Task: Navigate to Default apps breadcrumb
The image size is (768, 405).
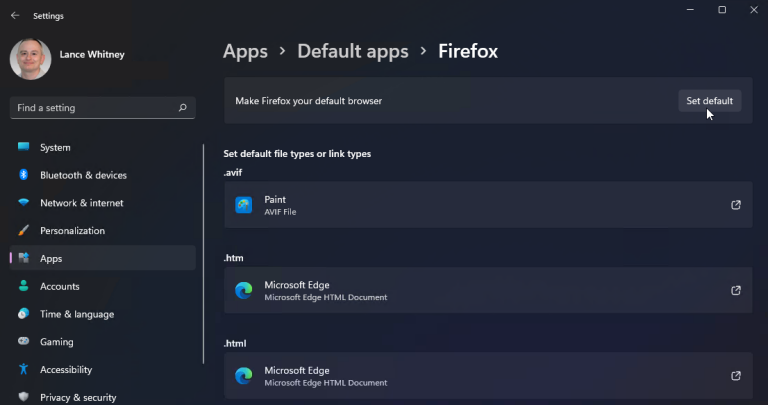Action: point(353,51)
